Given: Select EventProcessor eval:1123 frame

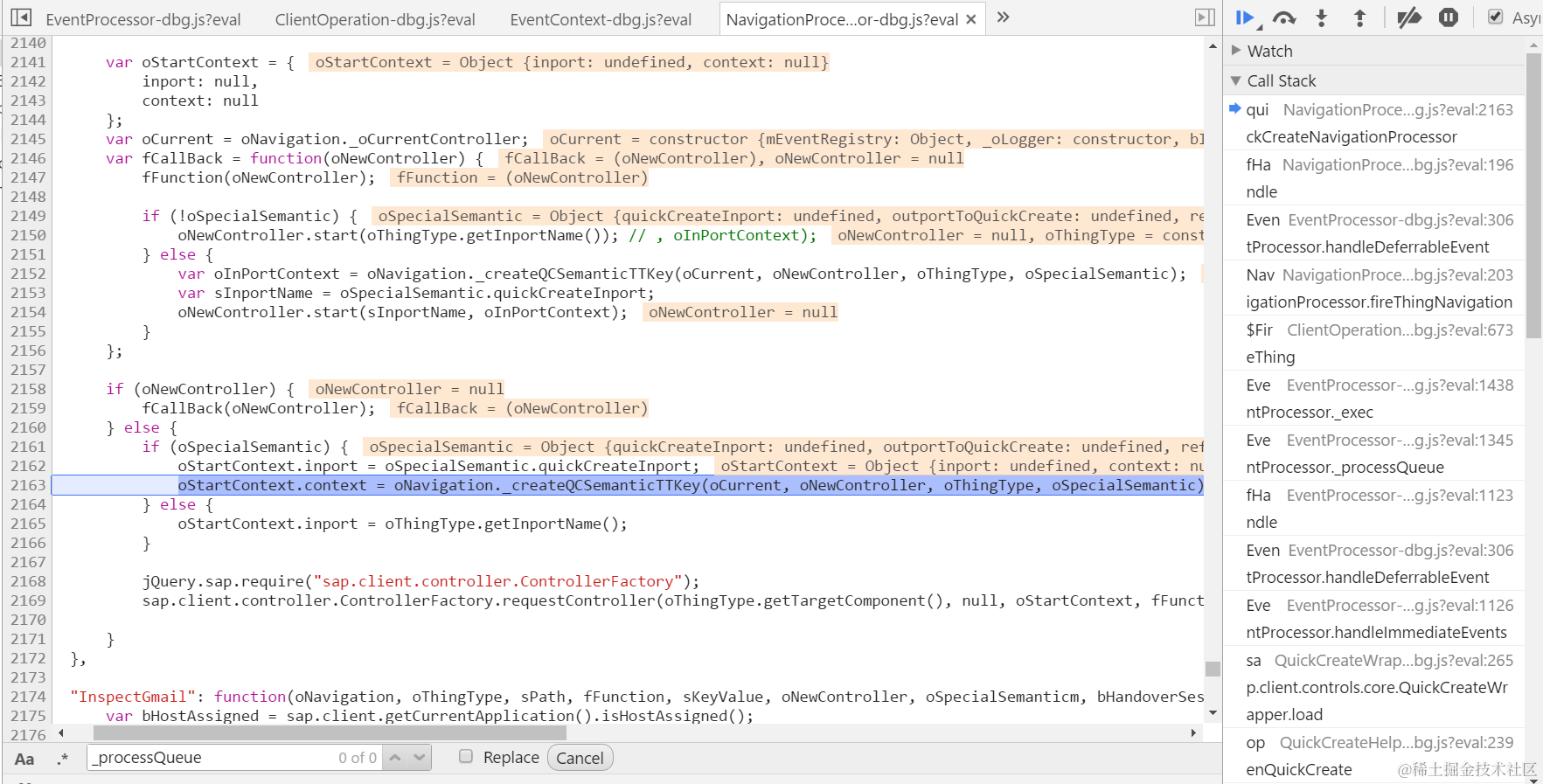Looking at the screenshot, I should 1374,509.
